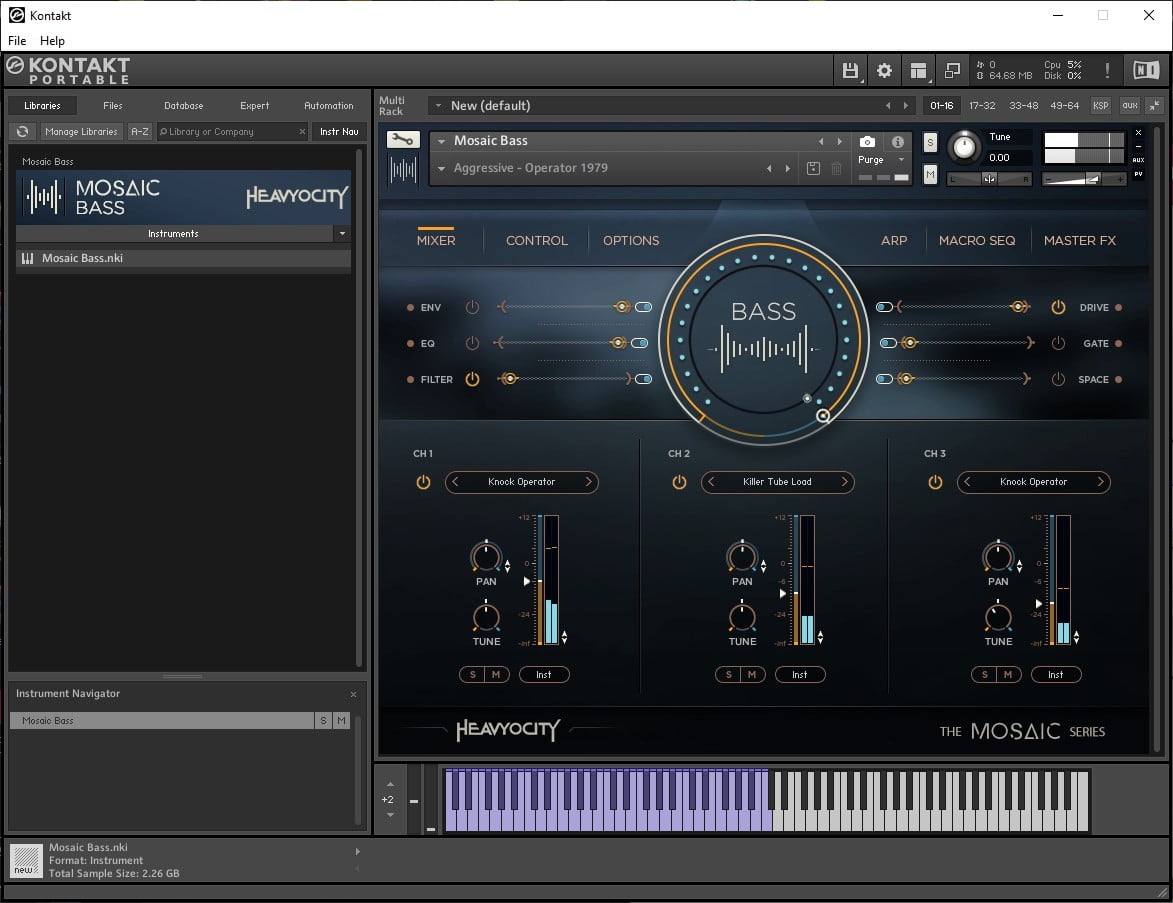Viewport: 1173px width, 903px height.
Task: Take a snapshot with camera icon
Action: [867, 141]
